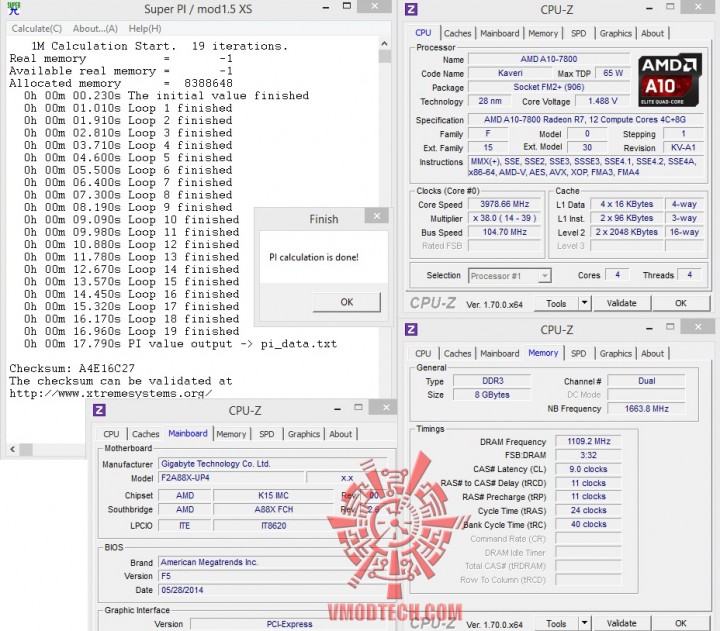Click Tools button in top CPU-Z window
Viewport: 720px width, 631px height.
click(x=556, y=304)
